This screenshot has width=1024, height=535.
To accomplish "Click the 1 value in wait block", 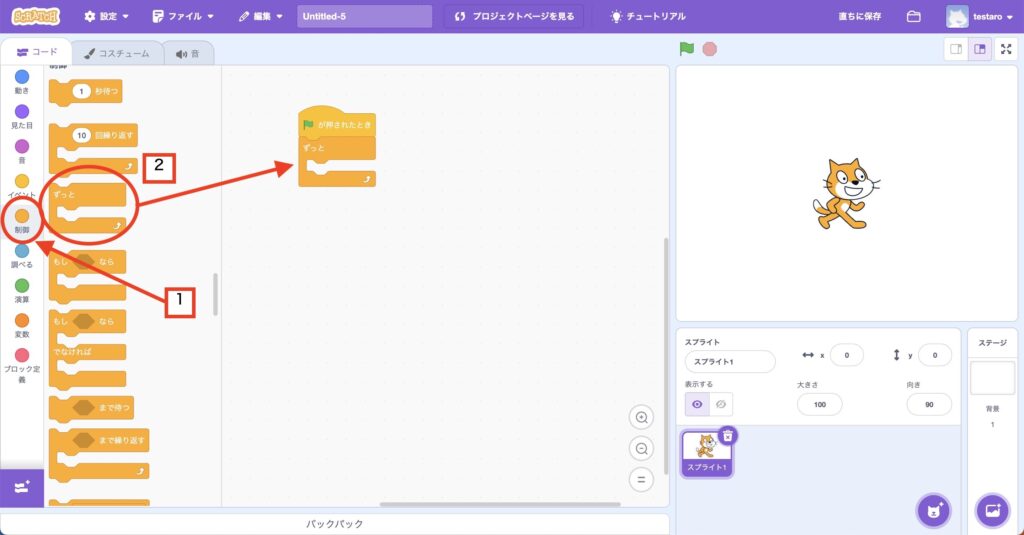I will (x=81, y=91).
